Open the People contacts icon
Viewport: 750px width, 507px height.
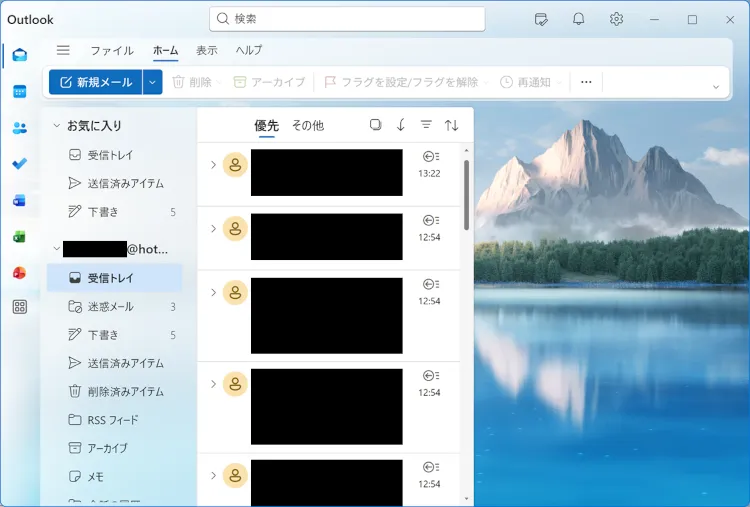20,128
